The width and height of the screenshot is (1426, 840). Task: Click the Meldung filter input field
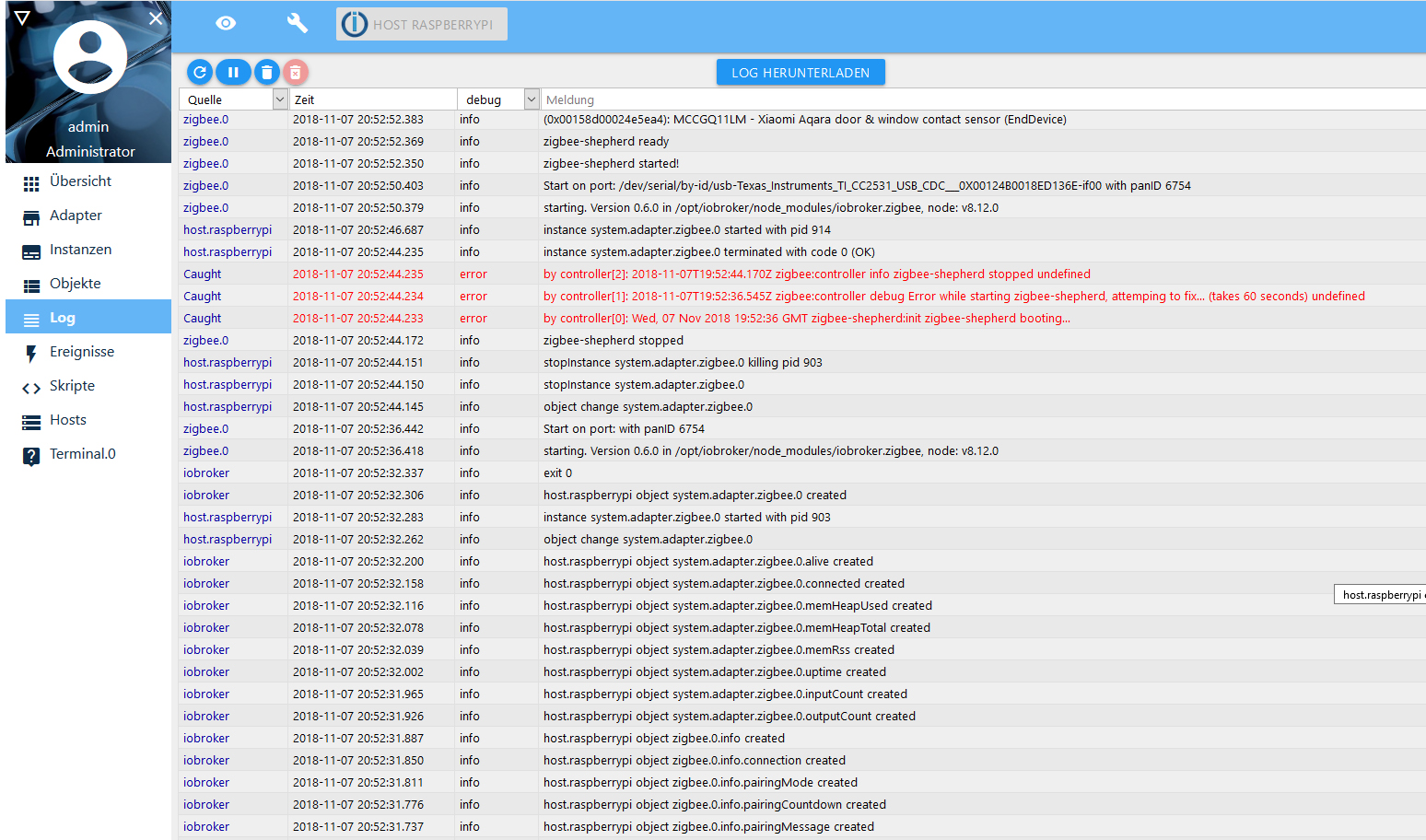[983, 99]
